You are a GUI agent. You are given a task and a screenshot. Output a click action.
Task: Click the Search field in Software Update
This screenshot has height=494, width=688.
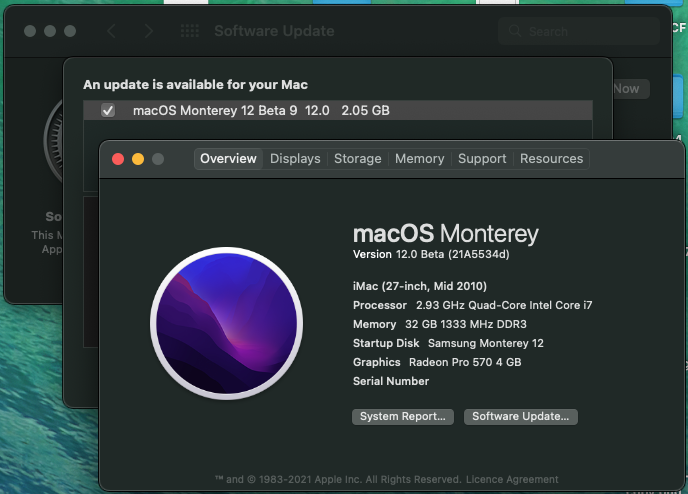[578, 32]
